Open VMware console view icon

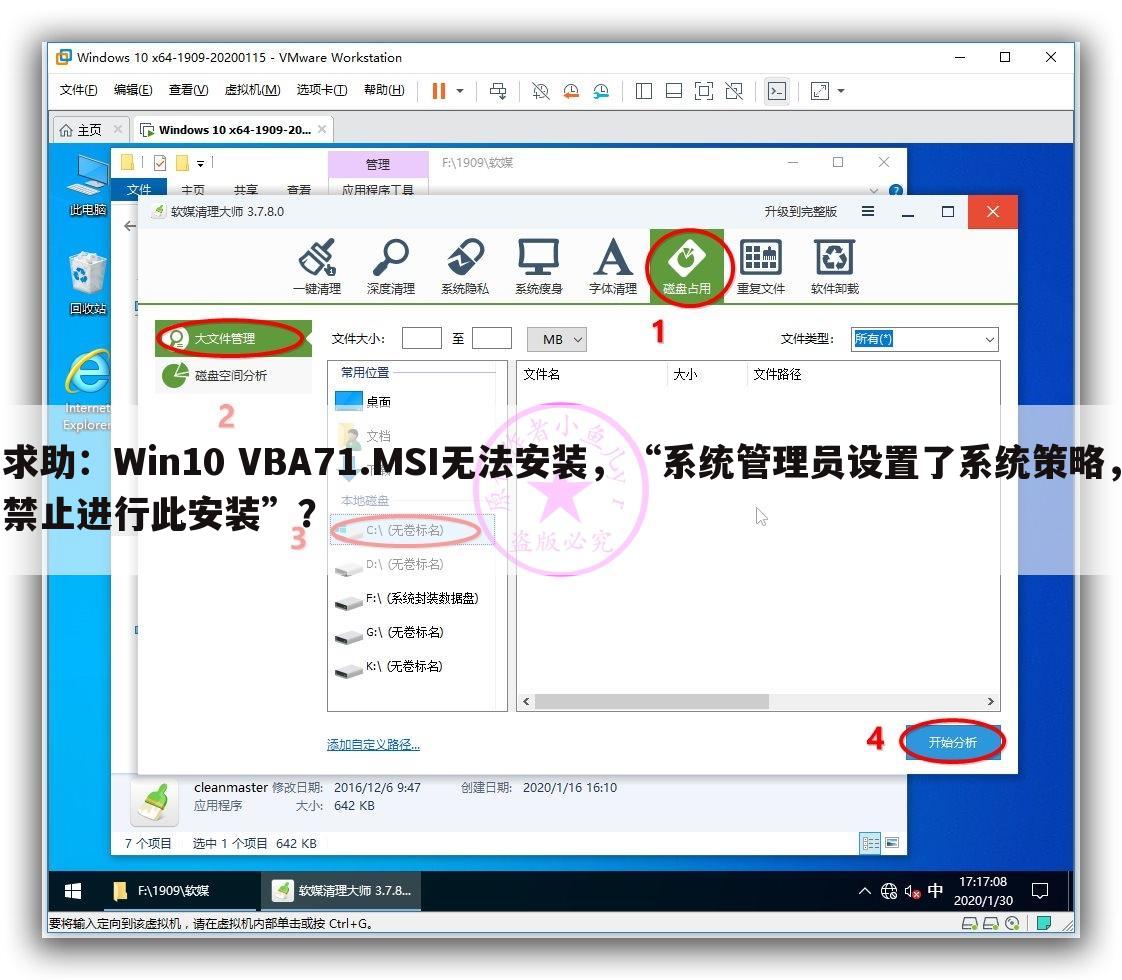[776, 91]
